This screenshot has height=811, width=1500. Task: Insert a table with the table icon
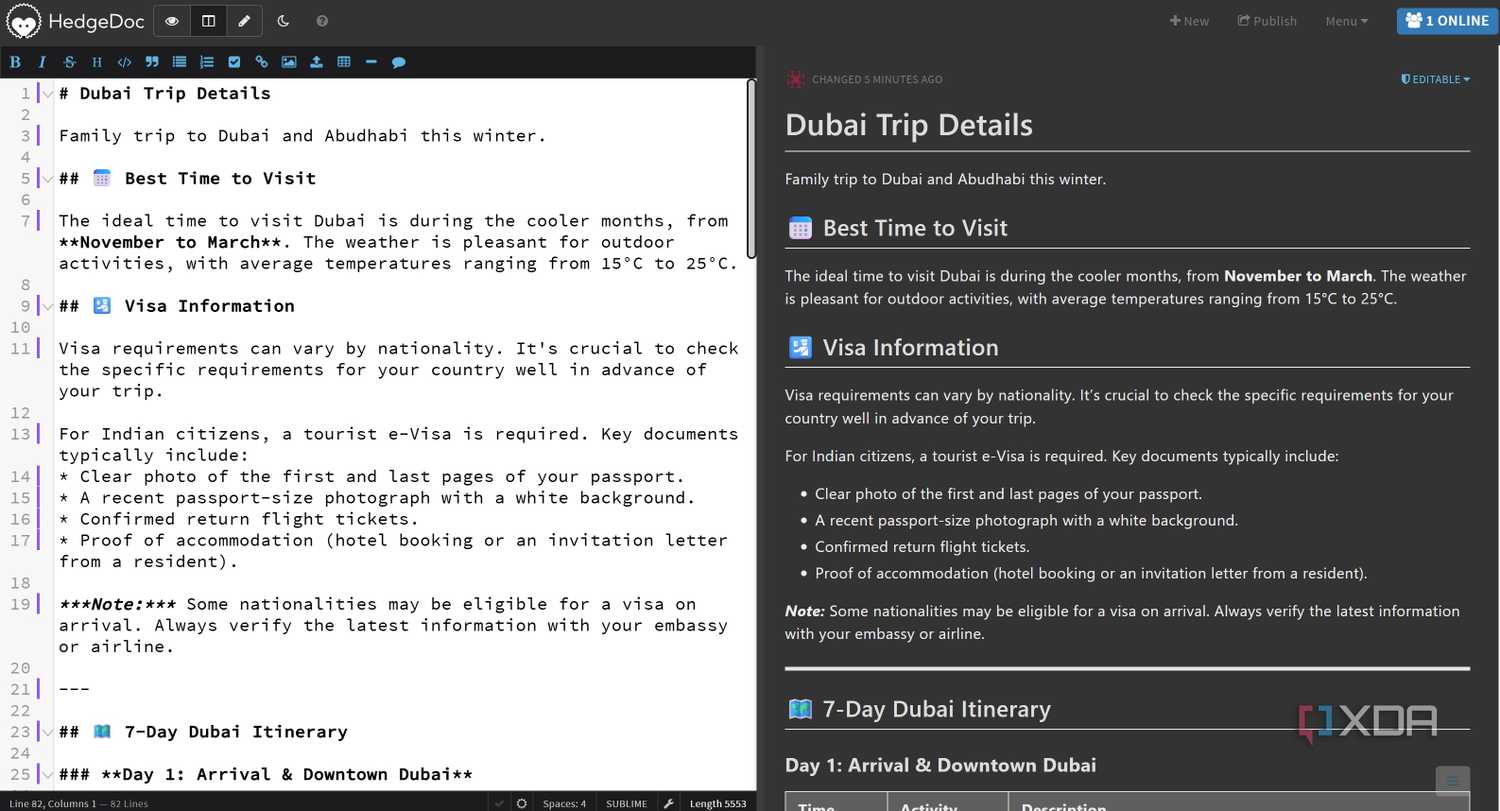click(344, 62)
